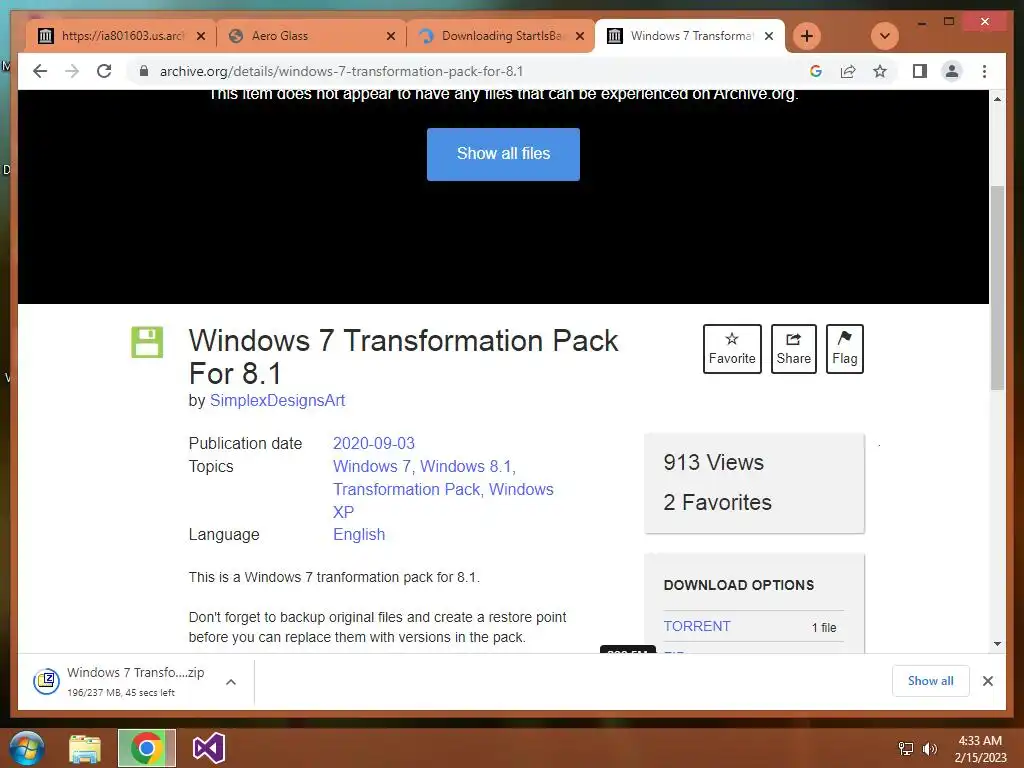The width and height of the screenshot is (1024, 768).
Task: Click the share page icon in address bar
Action: (848, 71)
